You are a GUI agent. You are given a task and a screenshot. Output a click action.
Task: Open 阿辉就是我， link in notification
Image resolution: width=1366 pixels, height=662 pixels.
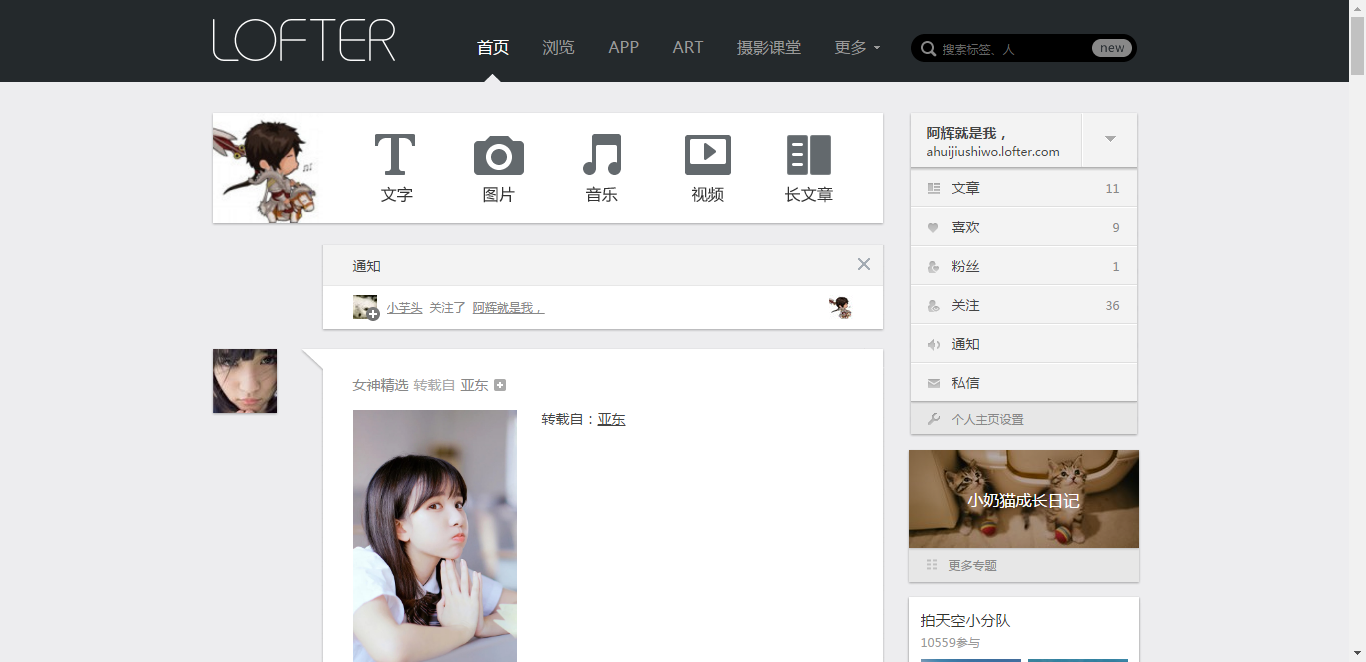tap(509, 308)
